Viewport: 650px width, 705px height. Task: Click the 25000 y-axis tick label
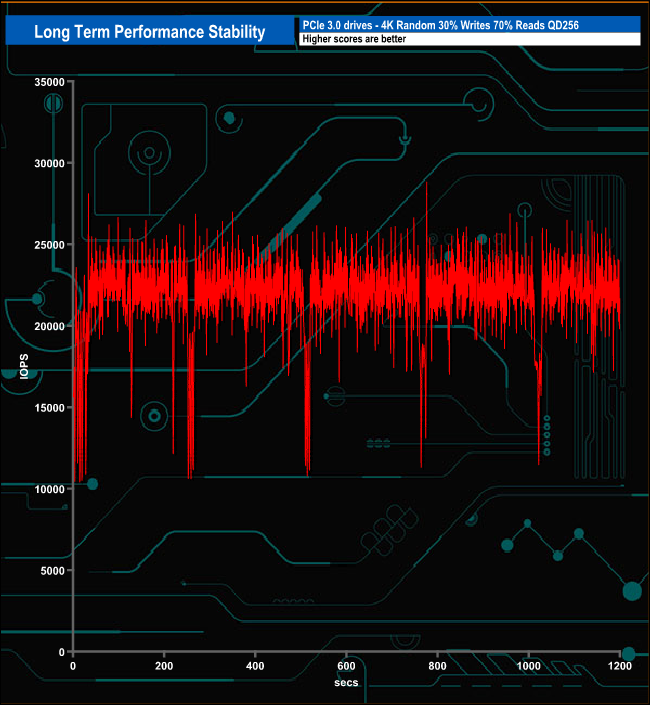point(47,245)
